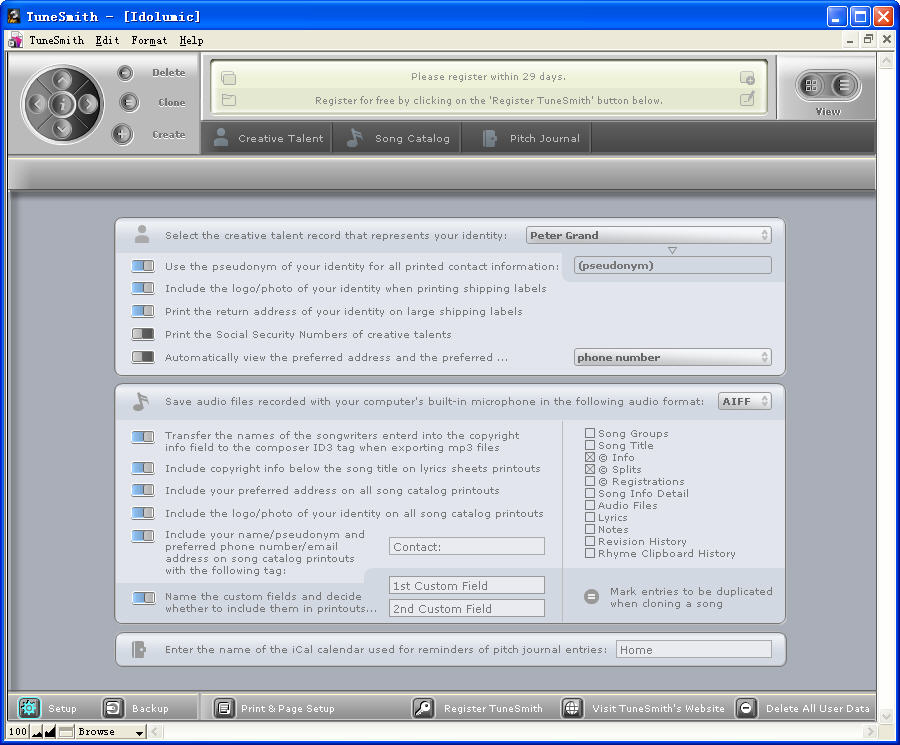Viewport: 900px width, 745px height.
Task: Open the Browse mode dropdown in status bar
Action: click(x=110, y=732)
